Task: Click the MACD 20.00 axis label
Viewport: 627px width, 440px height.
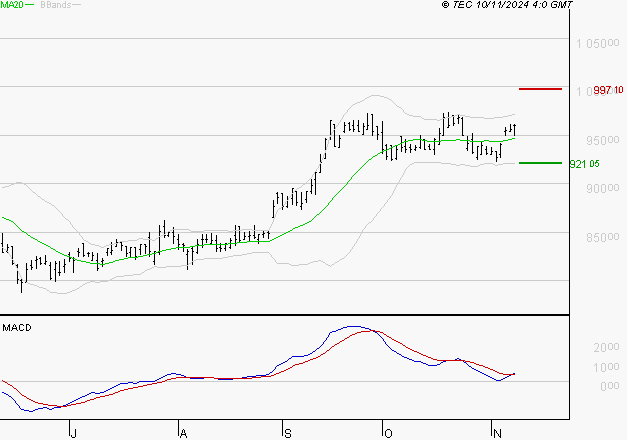Action: (x=606, y=347)
